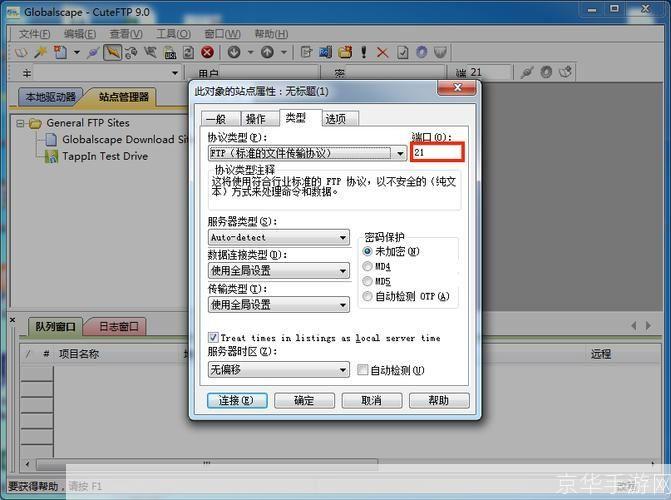Click the connect to URL icon
671x500 pixels.
170,53
